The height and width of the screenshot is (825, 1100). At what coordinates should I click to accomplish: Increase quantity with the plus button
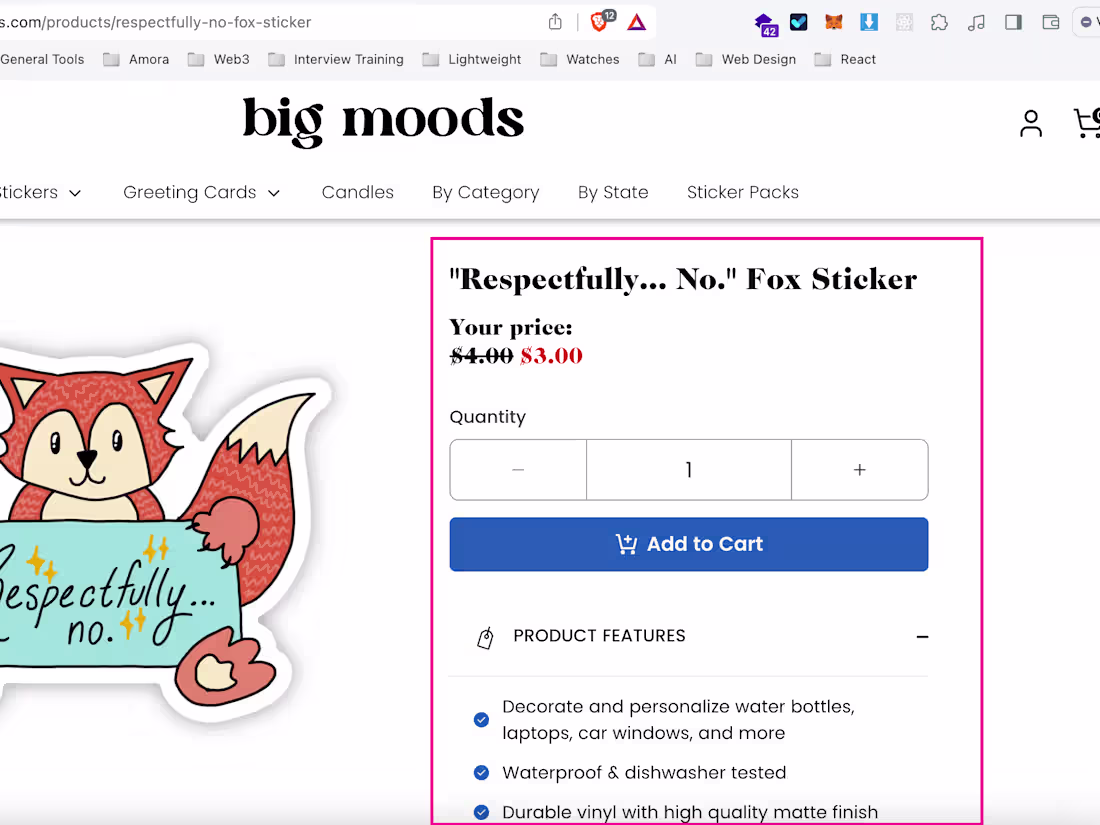859,470
